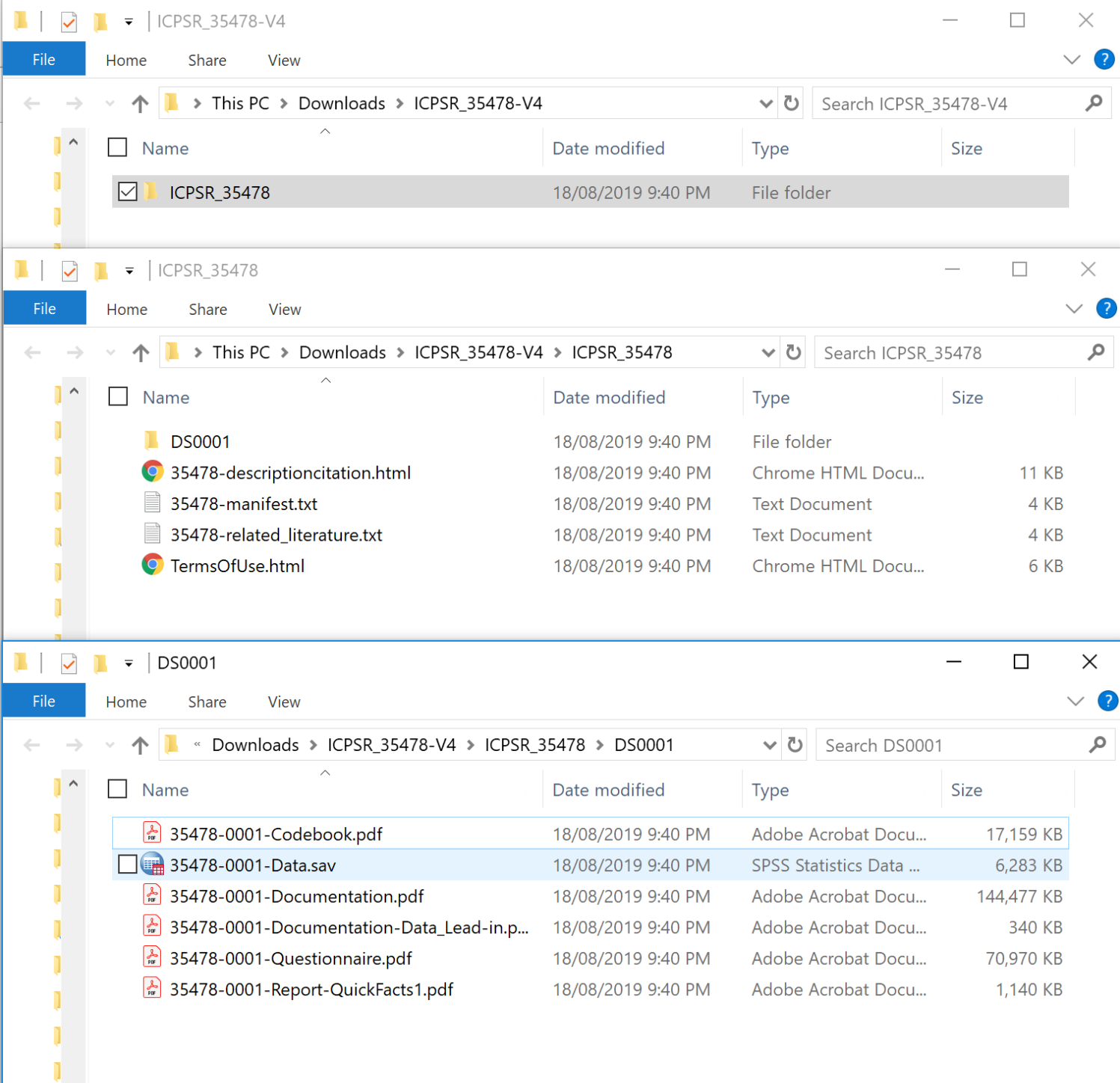Open address history dropdown in DS0001 window
The height and width of the screenshot is (1083, 1120).
pyautogui.click(x=769, y=745)
